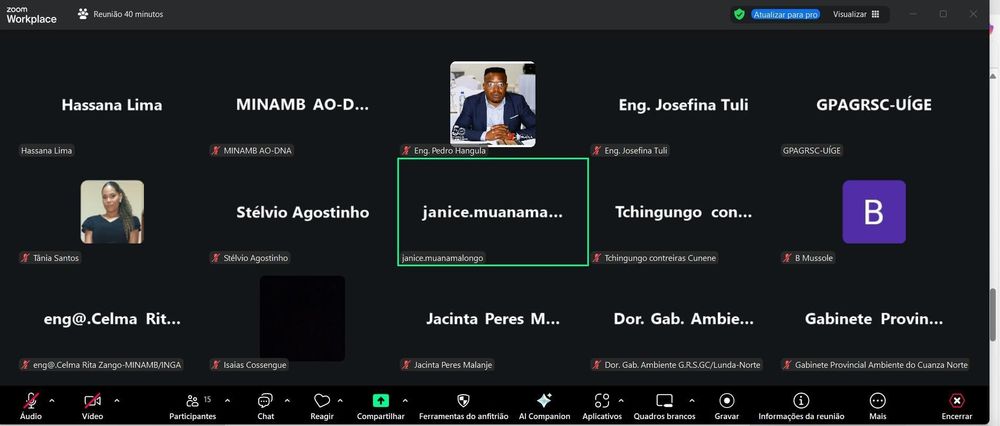Image resolution: width=1000 pixels, height=426 pixels.
Task: Open the Visualizar layout menu
Action: (x=856, y=14)
